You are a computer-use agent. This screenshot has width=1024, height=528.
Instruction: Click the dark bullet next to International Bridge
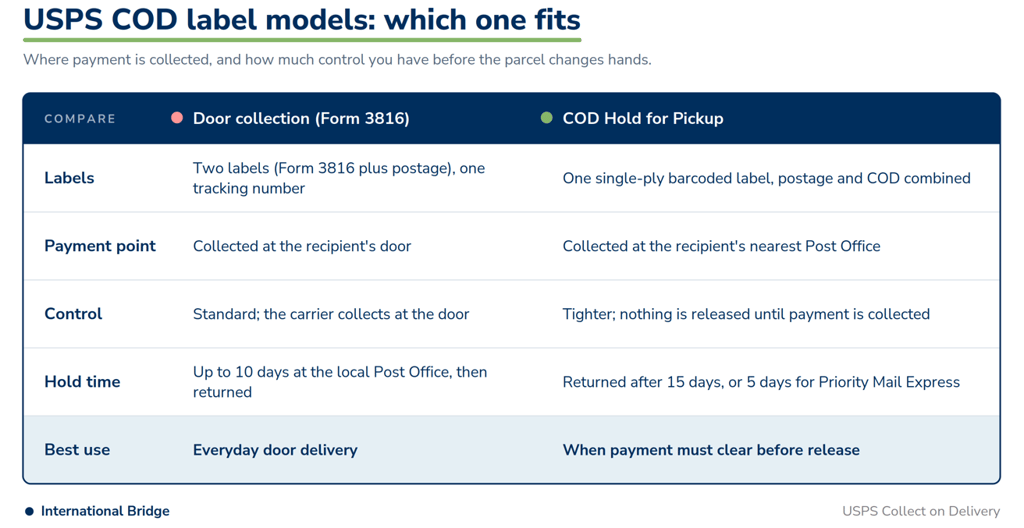pyautogui.click(x=29, y=512)
